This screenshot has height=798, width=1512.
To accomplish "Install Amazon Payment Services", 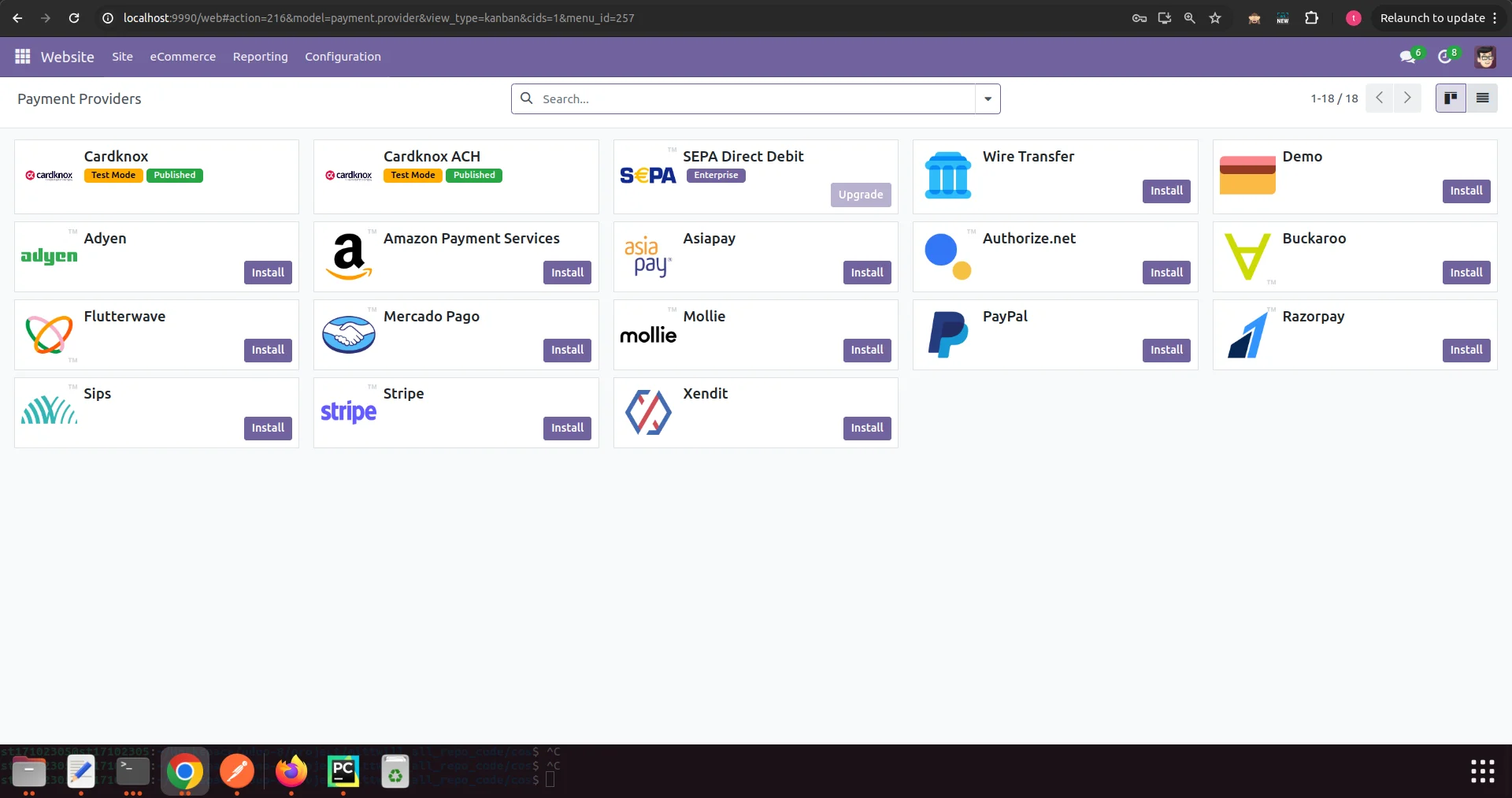I will [567, 273].
